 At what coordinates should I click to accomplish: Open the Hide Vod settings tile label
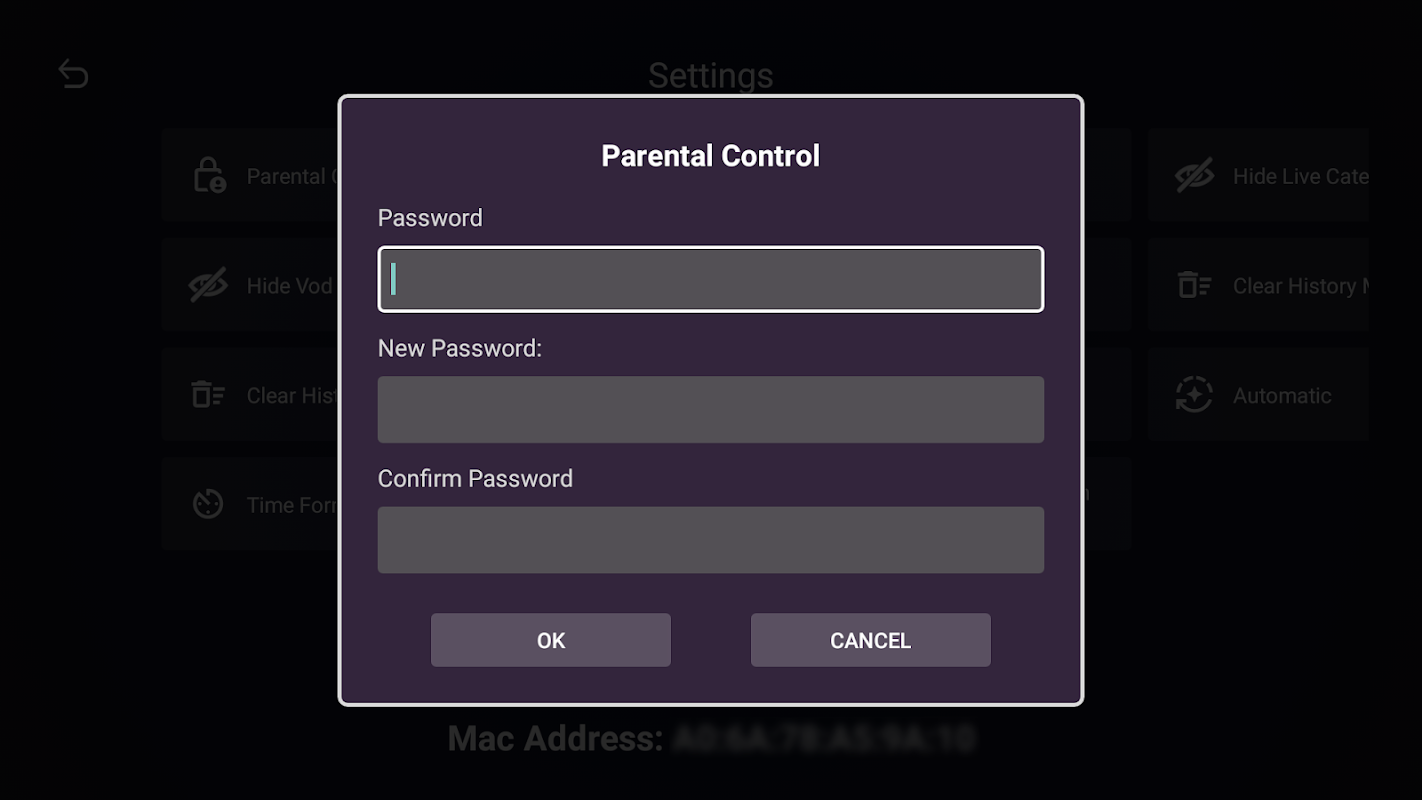(x=290, y=286)
